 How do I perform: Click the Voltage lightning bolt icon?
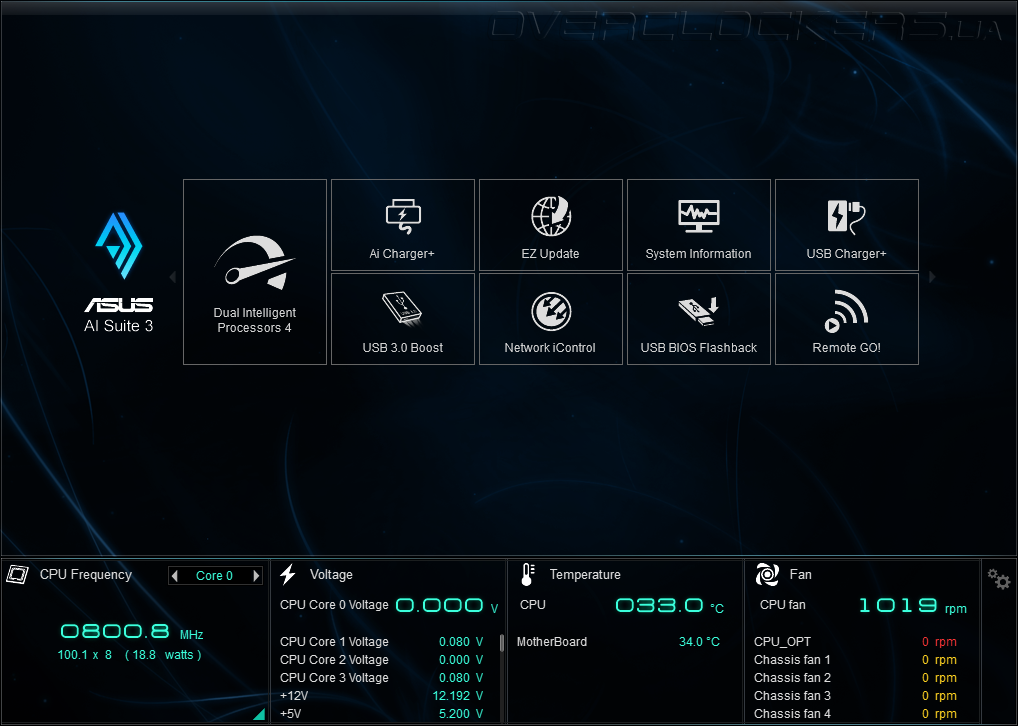coord(288,575)
